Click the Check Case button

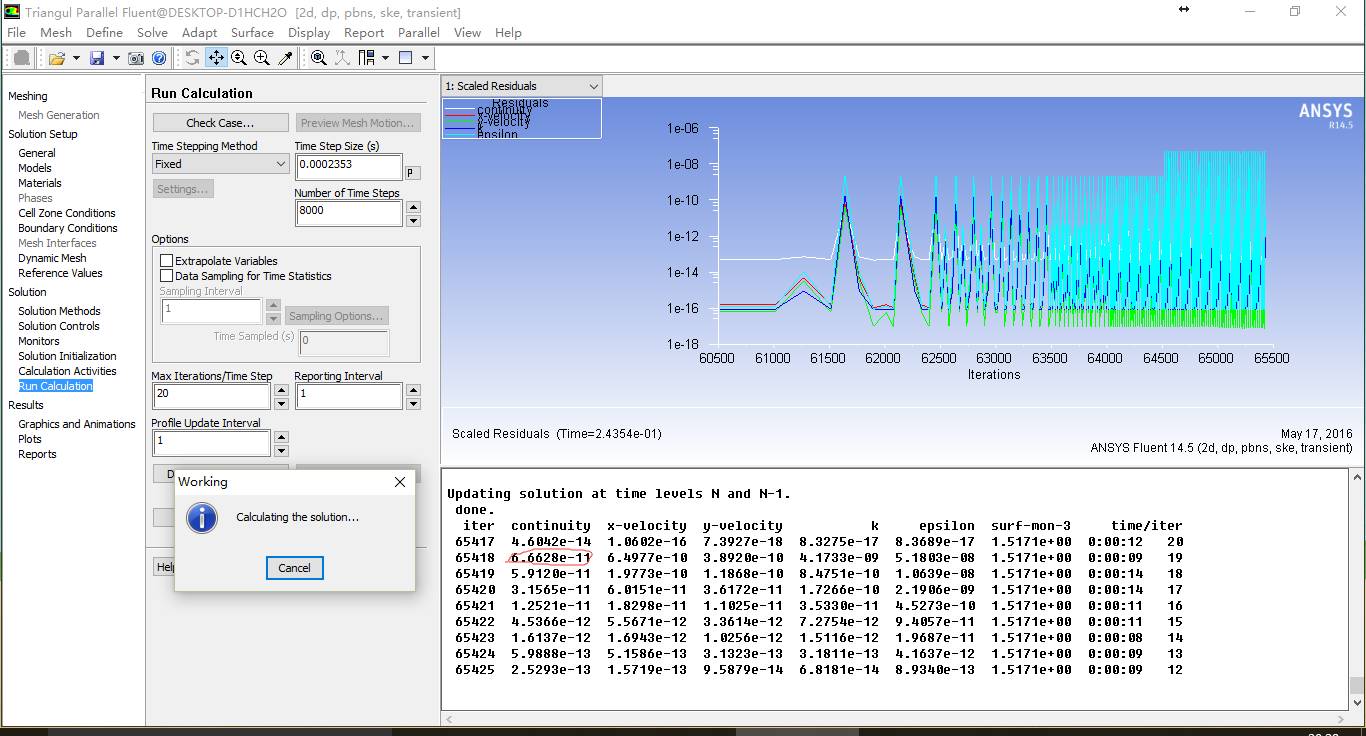[x=220, y=123]
